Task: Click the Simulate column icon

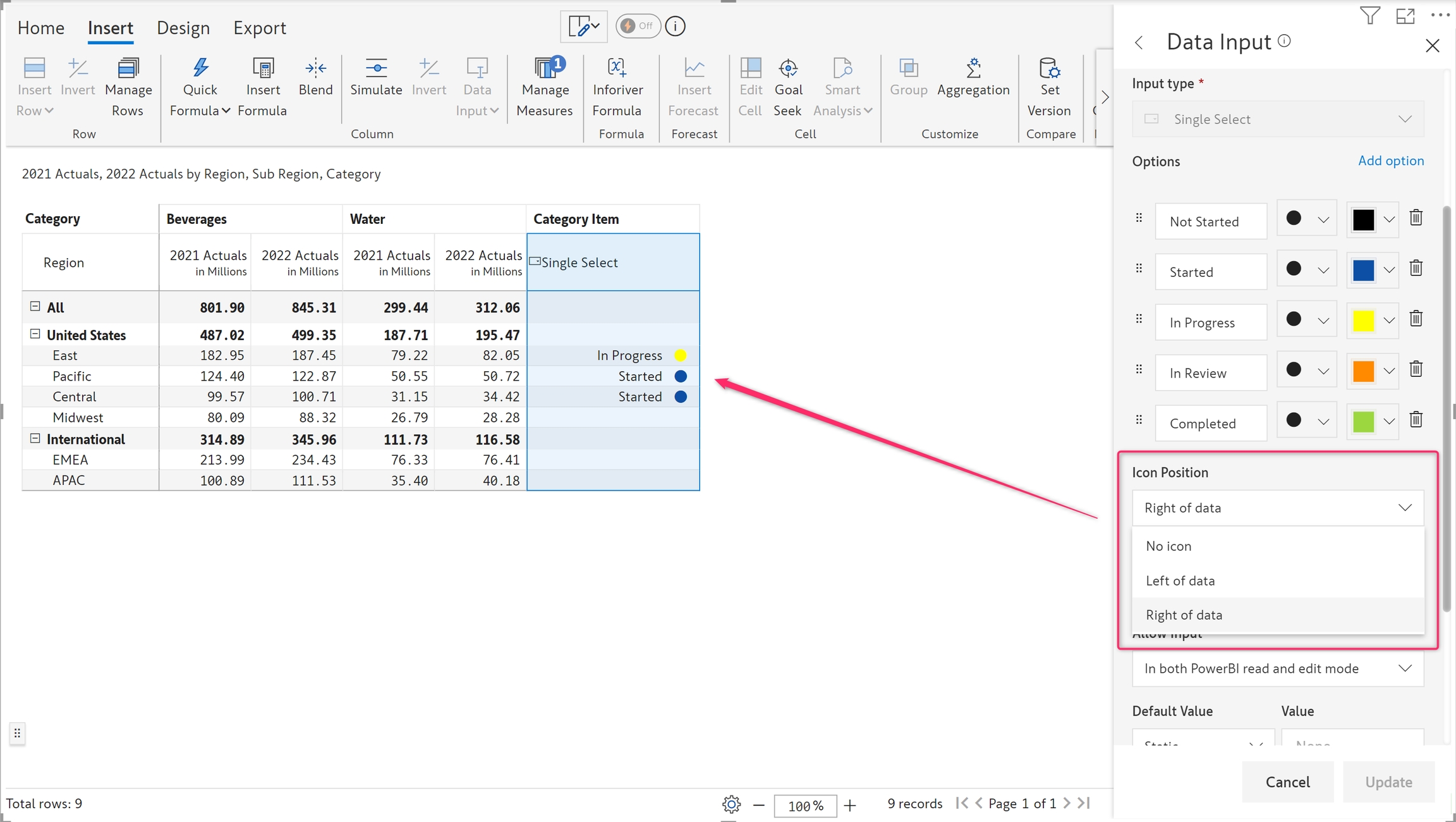Action: [x=376, y=68]
